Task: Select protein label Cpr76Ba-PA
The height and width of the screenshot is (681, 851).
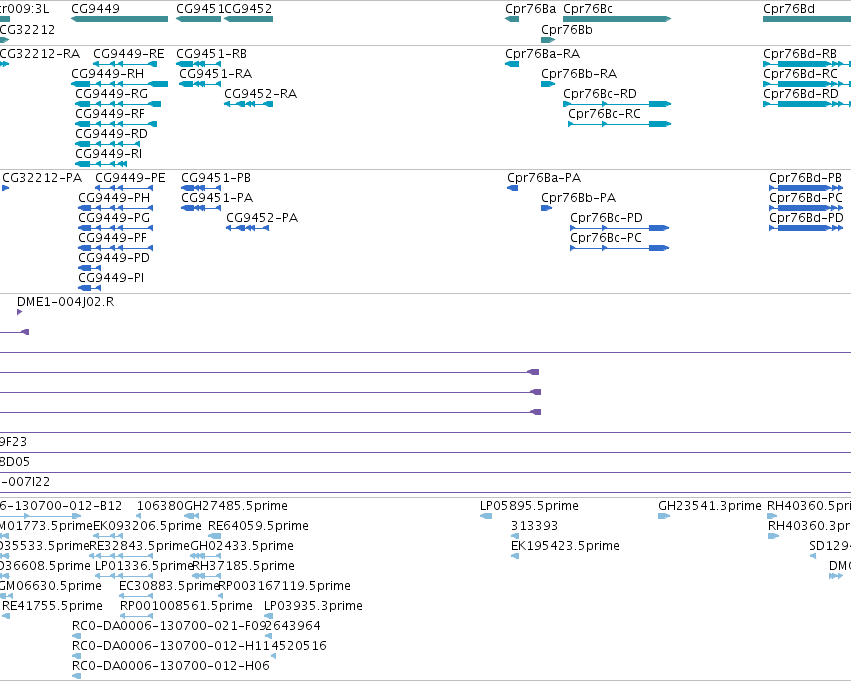Action: click(x=544, y=178)
